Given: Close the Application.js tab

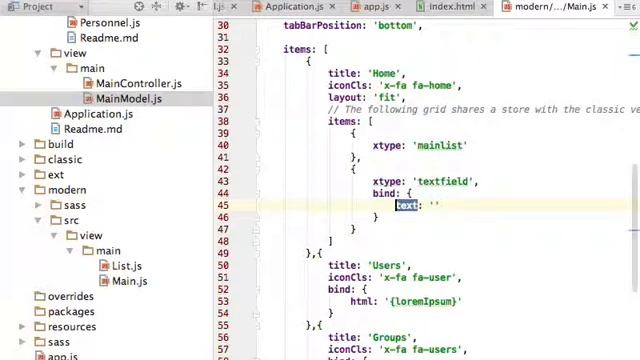Looking at the screenshot, I should pos(332,7).
